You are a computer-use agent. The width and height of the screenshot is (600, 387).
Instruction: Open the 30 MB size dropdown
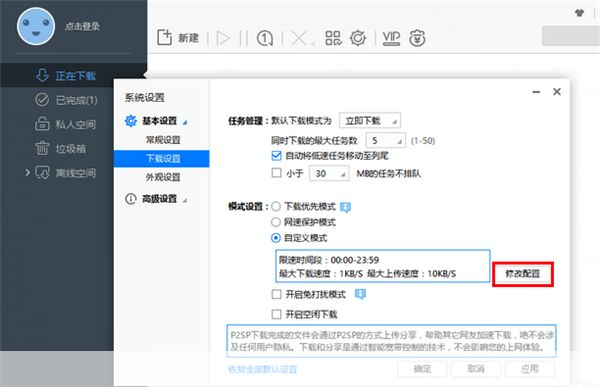329,173
